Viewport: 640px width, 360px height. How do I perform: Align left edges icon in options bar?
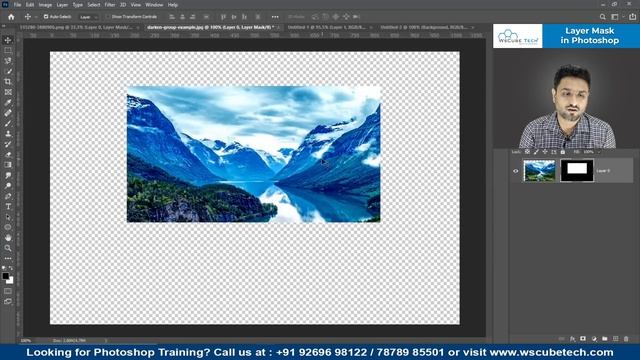click(x=172, y=17)
